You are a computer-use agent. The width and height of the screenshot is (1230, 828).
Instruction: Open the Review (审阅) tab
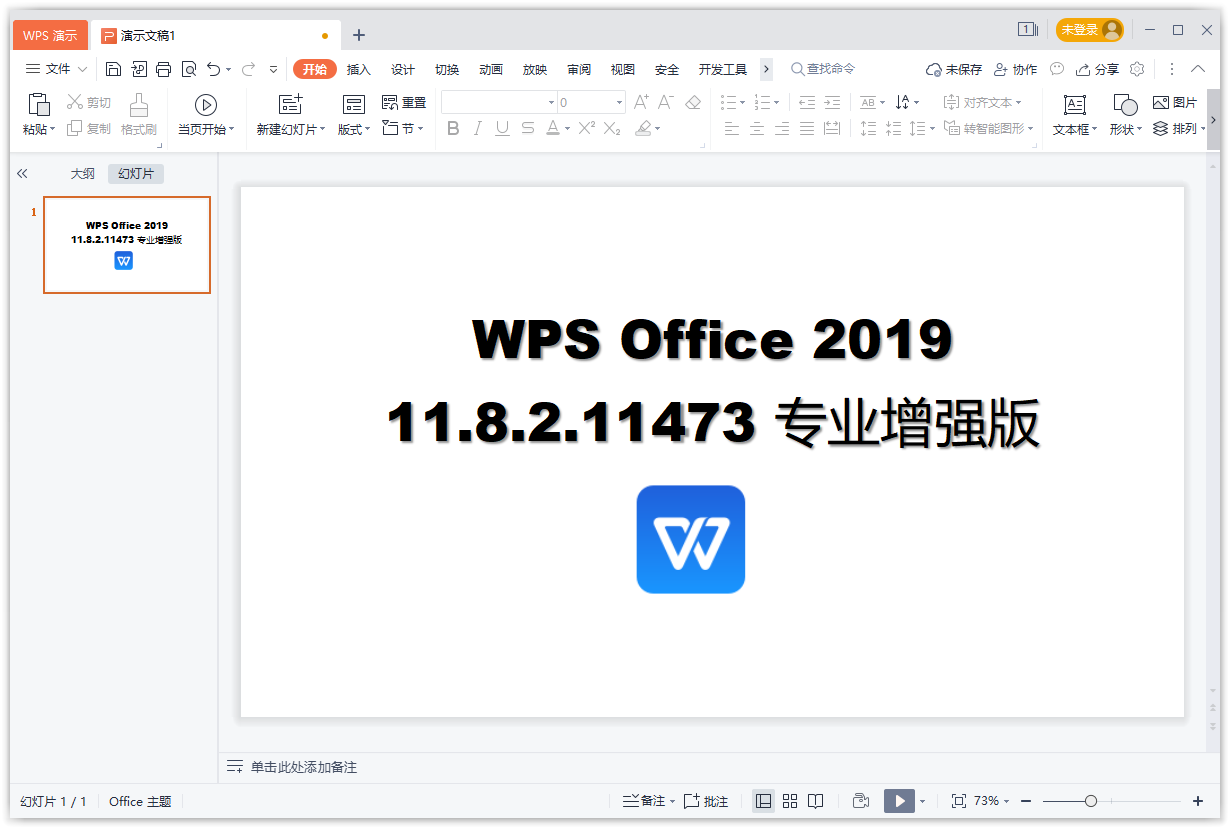(x=579, y=69)
